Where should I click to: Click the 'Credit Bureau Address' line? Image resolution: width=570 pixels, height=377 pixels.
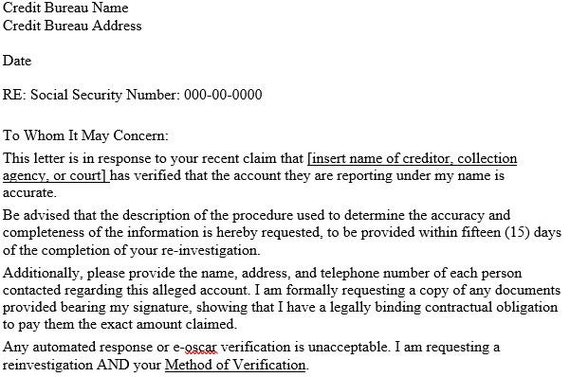pyautogui.click(x=72, y=26)
